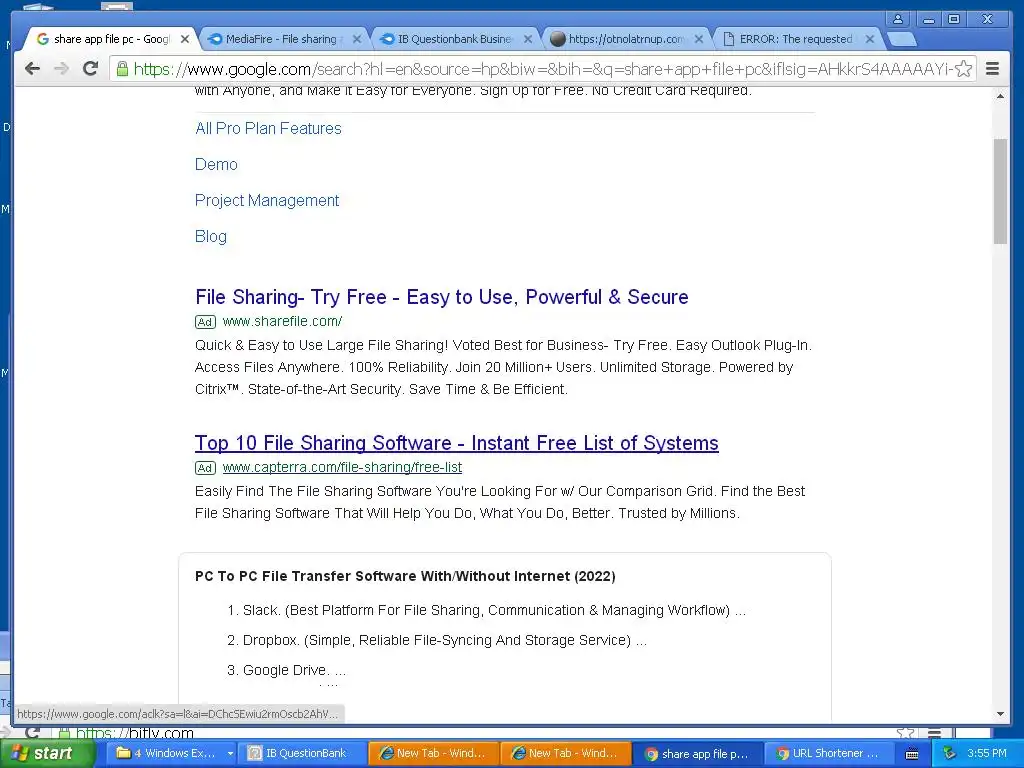Image resolution: width=1024 pixels, height=768 pixels.
Task: Switch to the ERROR: The requested tab
Action: click(795, 39)
